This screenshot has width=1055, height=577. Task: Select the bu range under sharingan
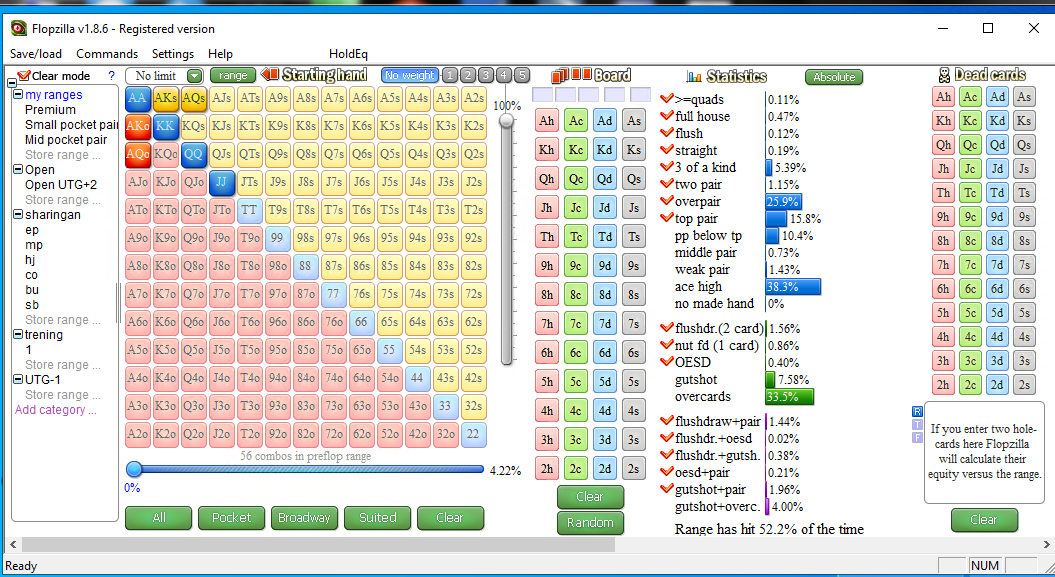32,290
